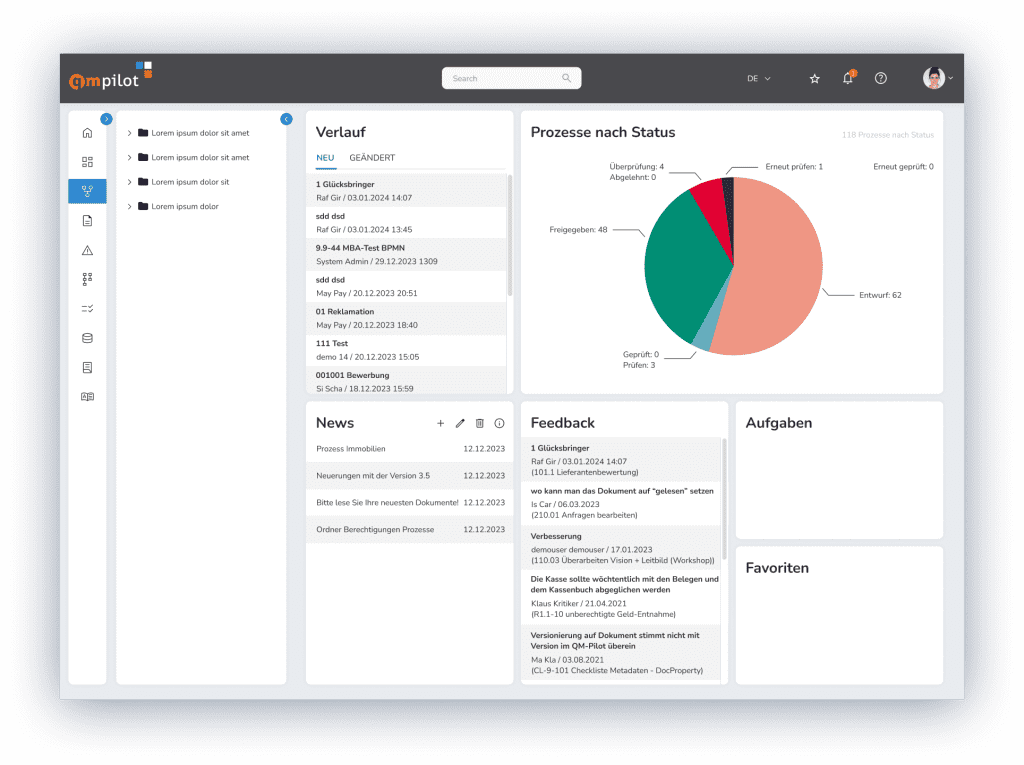Image resolution: width=1024 pixels, height=765 pixels.
Task: Expand the 'Lorem ipsum dolor sit' folder
Action: [130, 182]
